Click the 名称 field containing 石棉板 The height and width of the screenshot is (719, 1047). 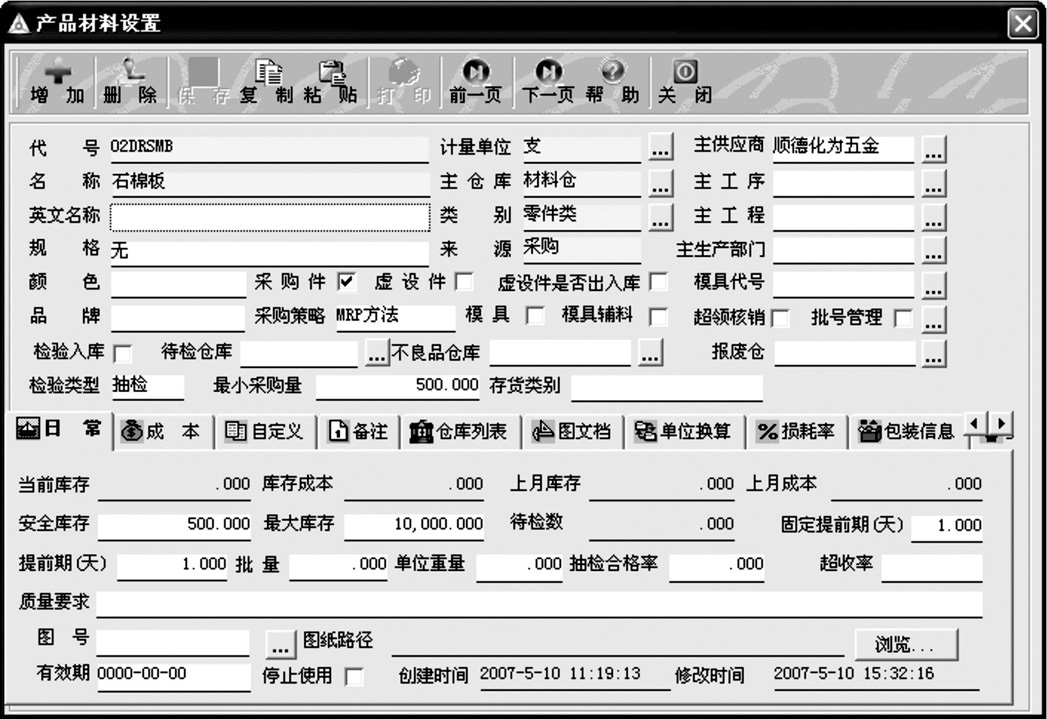pos(270,182)
